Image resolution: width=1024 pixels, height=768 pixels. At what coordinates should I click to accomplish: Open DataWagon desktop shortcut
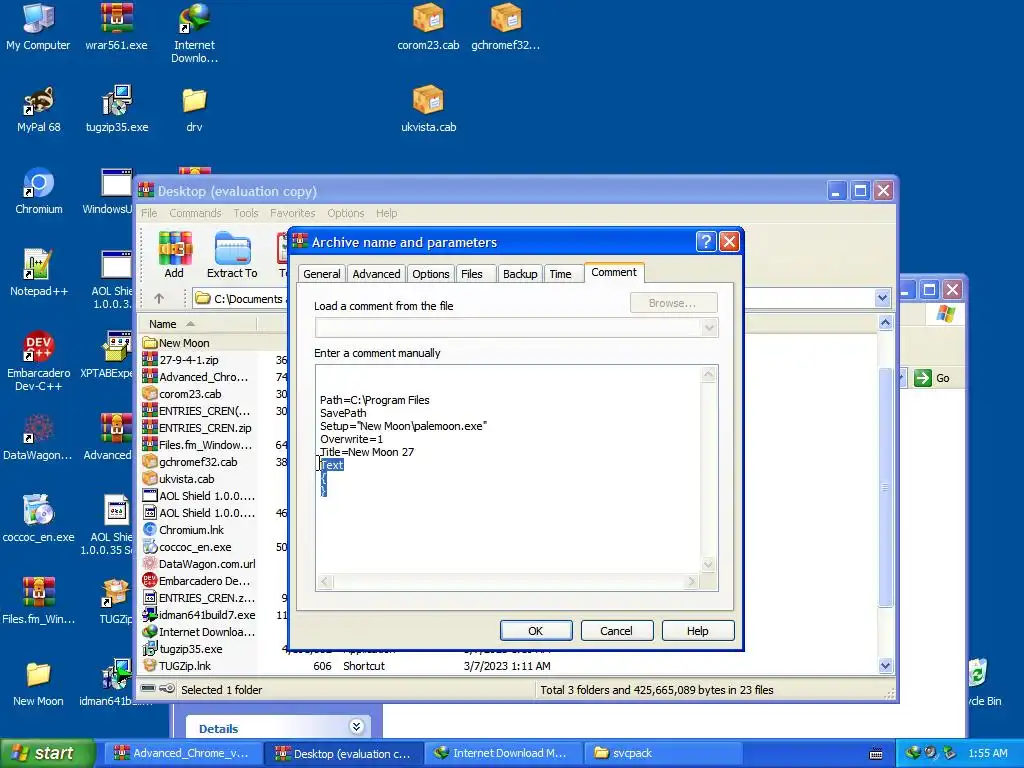click(38, 437)
